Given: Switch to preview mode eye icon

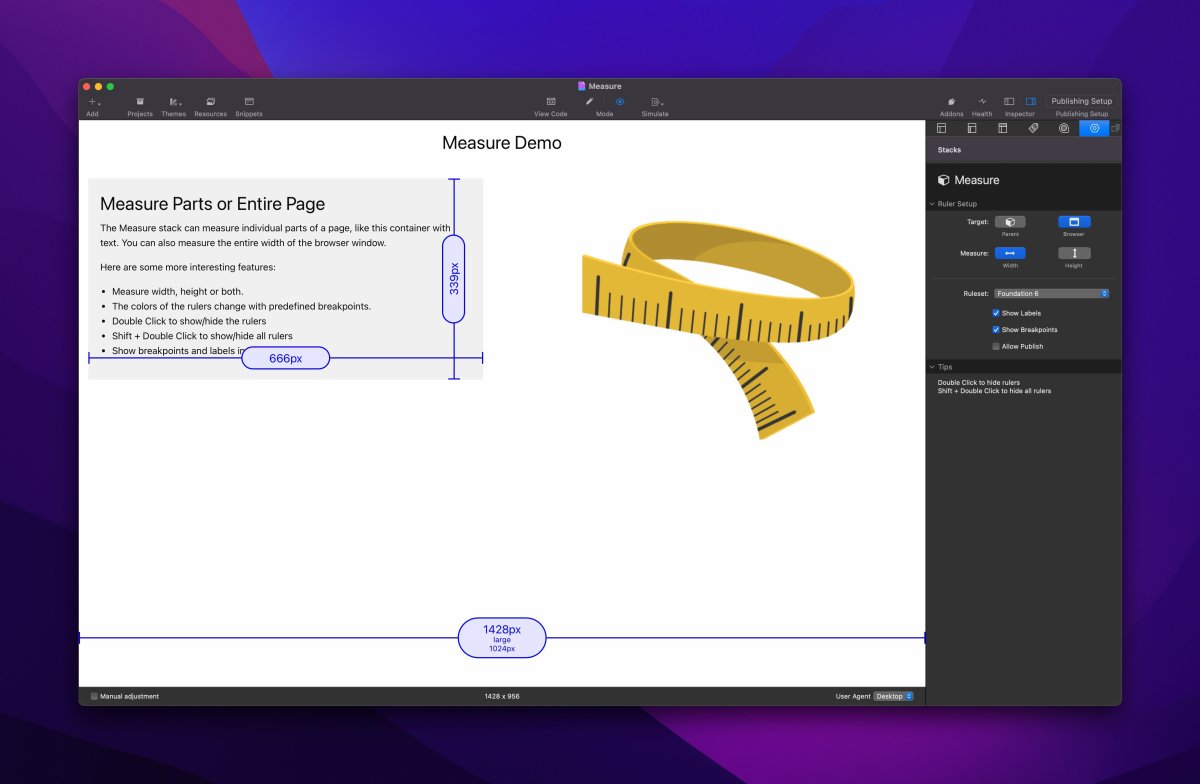Looking at the screenshot, I should point(620,102).
